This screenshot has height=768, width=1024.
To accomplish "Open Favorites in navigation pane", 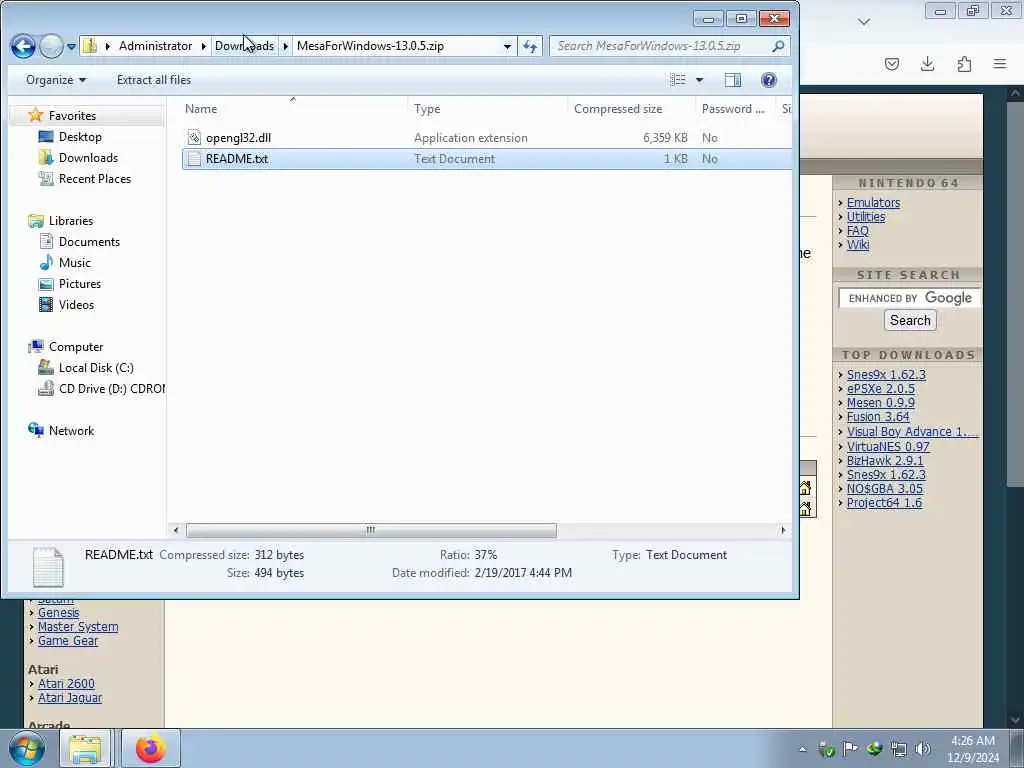I will [72, 116].
